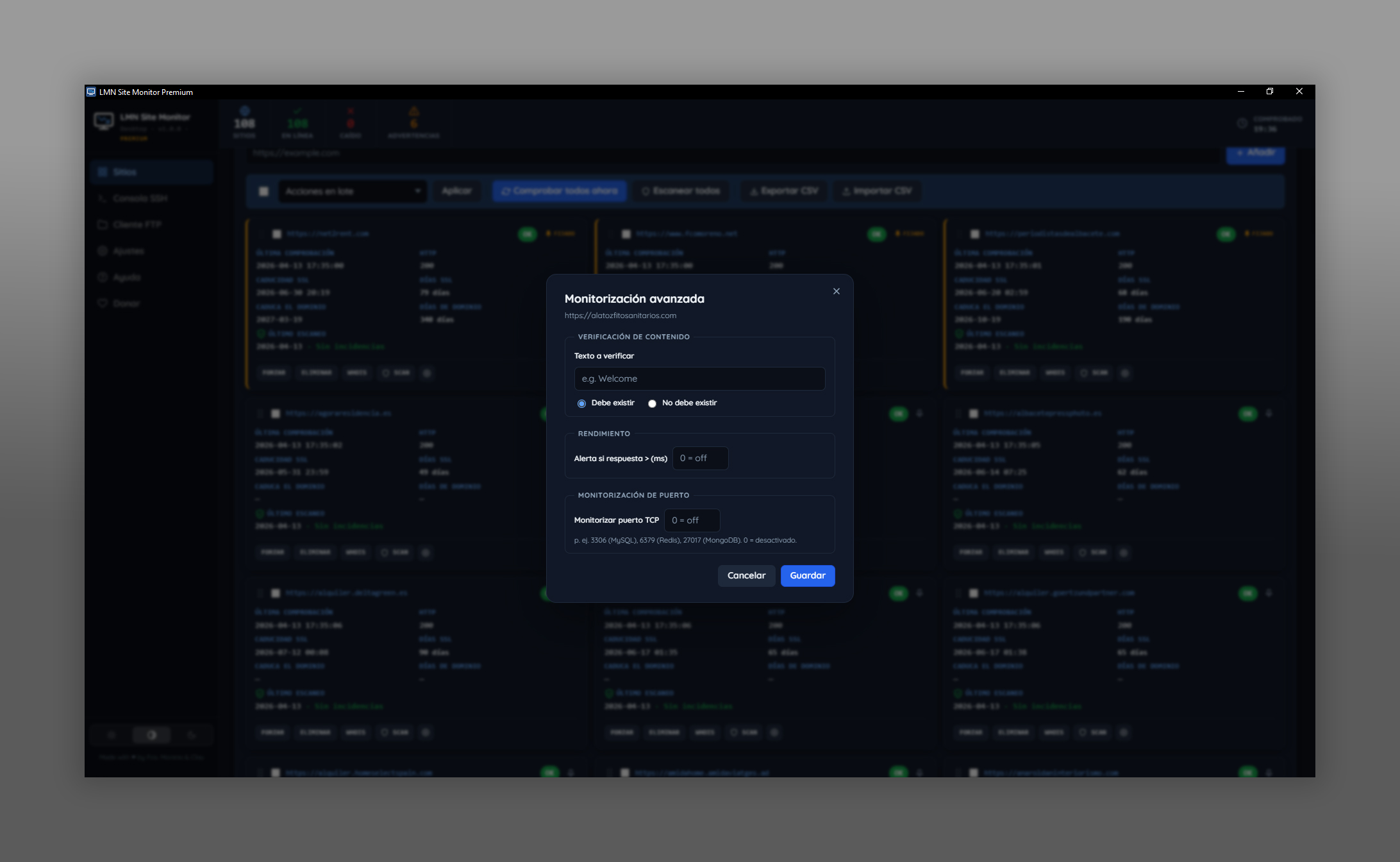1400x862 pixels.
Task: Click the Exportar CSV button
Action: point(783,191)
